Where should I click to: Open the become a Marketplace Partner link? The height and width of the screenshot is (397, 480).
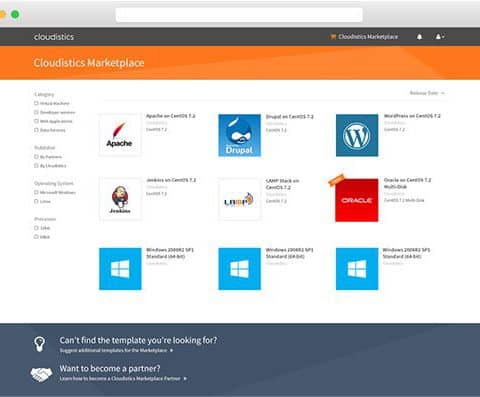[x=123, y=379]
